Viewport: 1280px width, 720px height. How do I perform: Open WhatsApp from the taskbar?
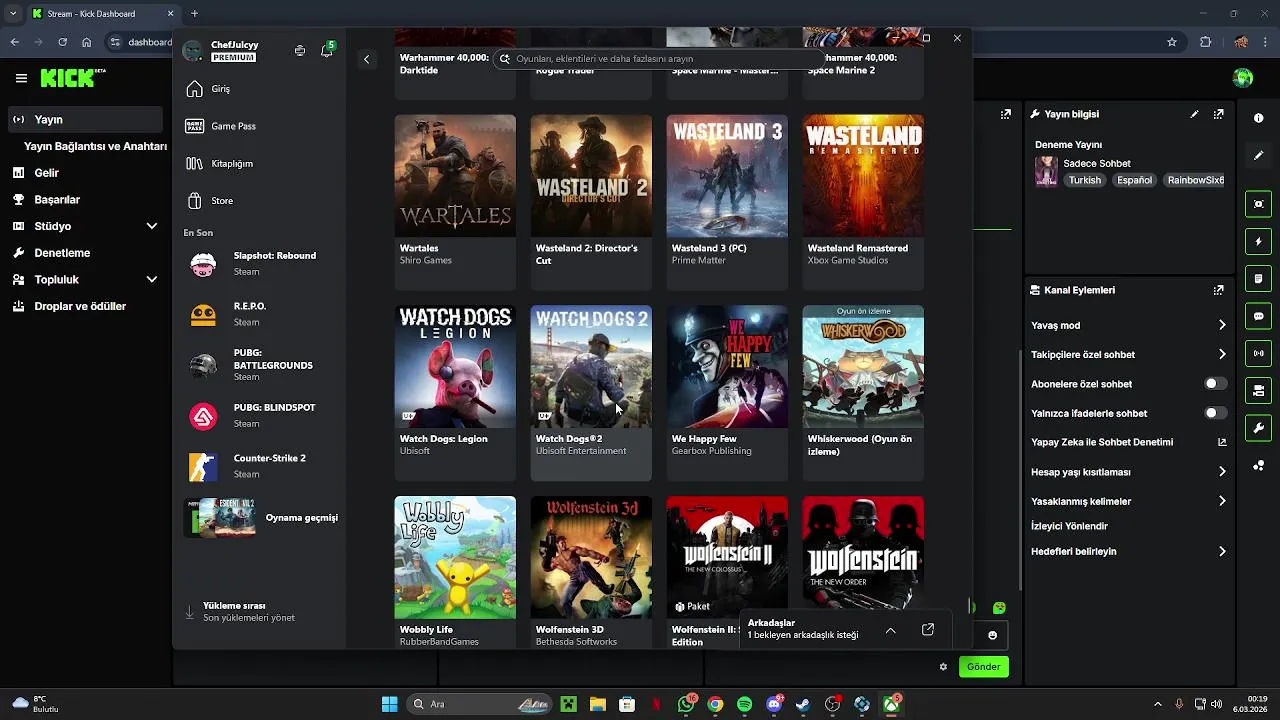[686, 705]
